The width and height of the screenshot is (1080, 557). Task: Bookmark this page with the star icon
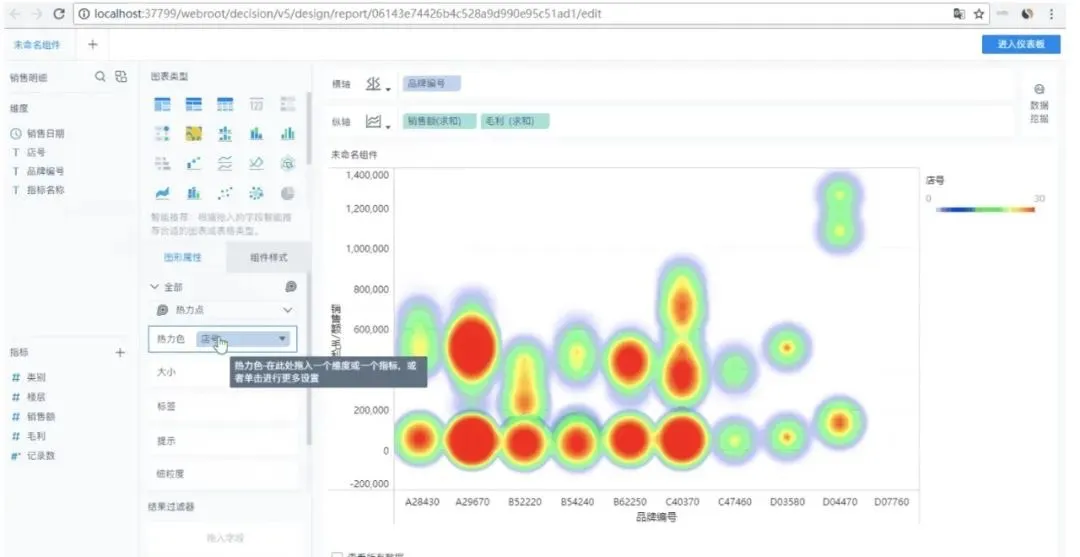tap(979, 15)
